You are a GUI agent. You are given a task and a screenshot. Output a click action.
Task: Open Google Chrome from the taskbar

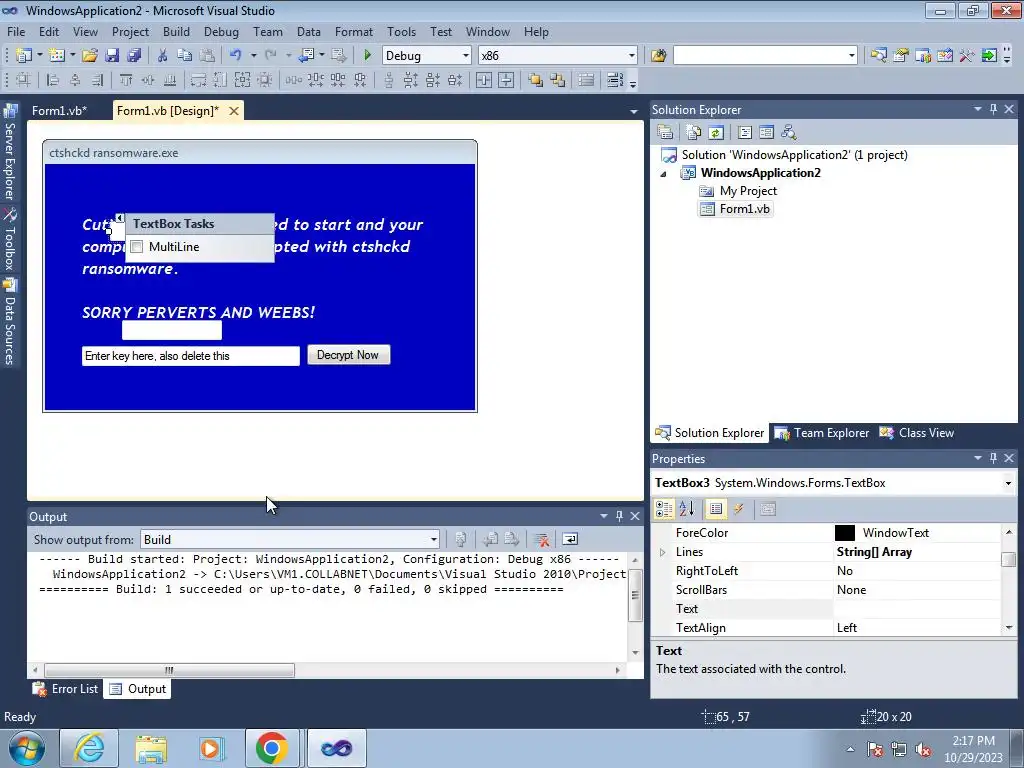[272, 748]
